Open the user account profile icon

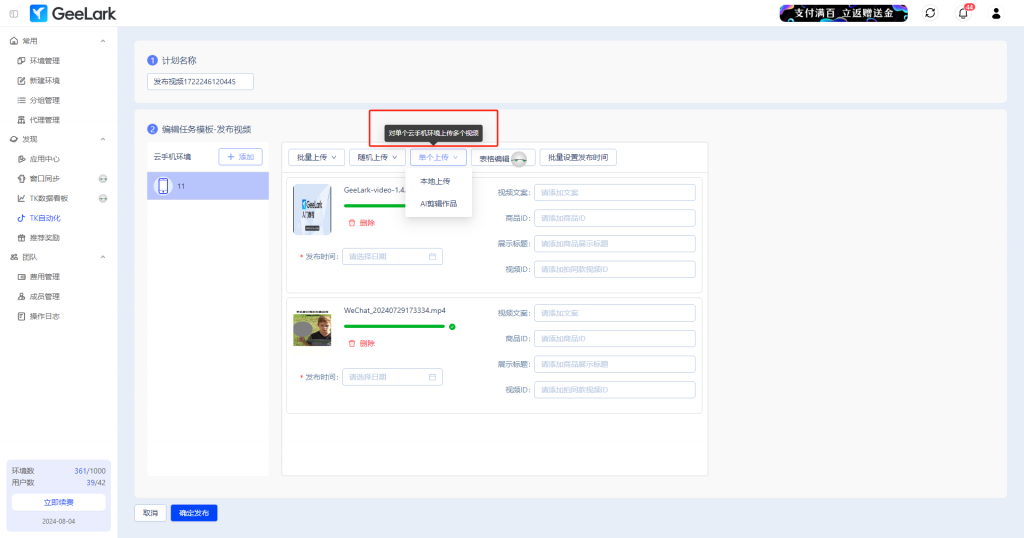coord(996,13)
